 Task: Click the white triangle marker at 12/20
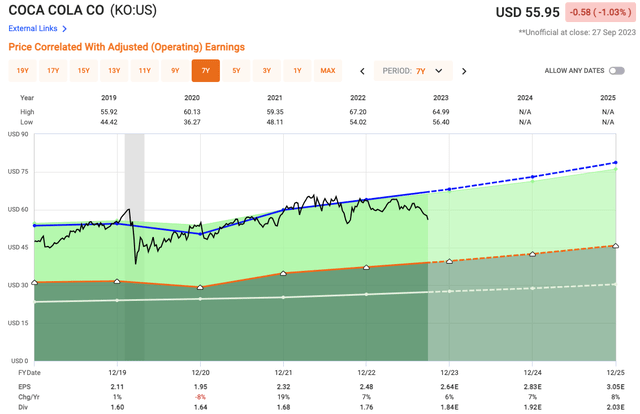click(200, 287)
